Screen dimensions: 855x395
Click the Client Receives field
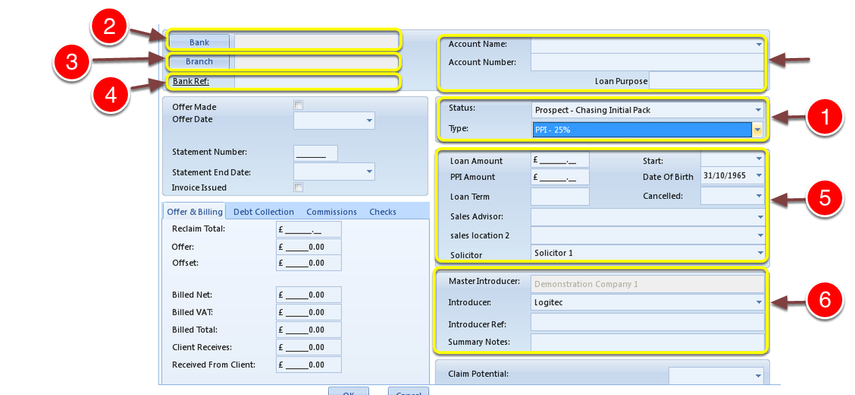[x=309, y=347]
